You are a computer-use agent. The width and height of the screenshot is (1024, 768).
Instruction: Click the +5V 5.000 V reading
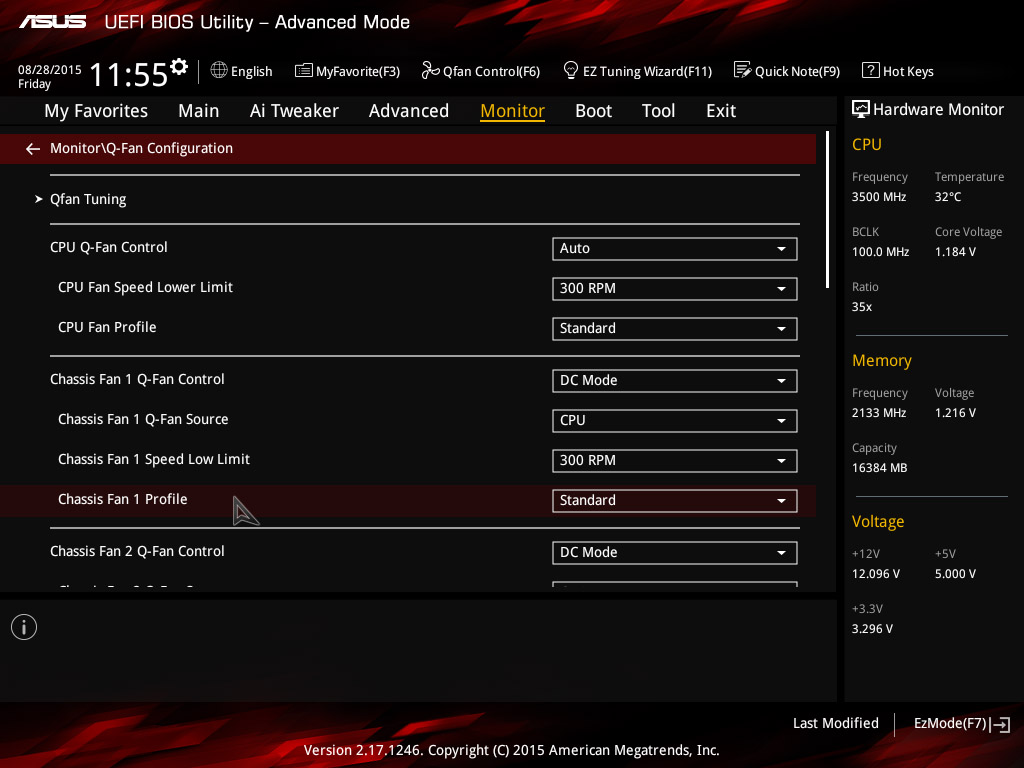pos(955,574)
